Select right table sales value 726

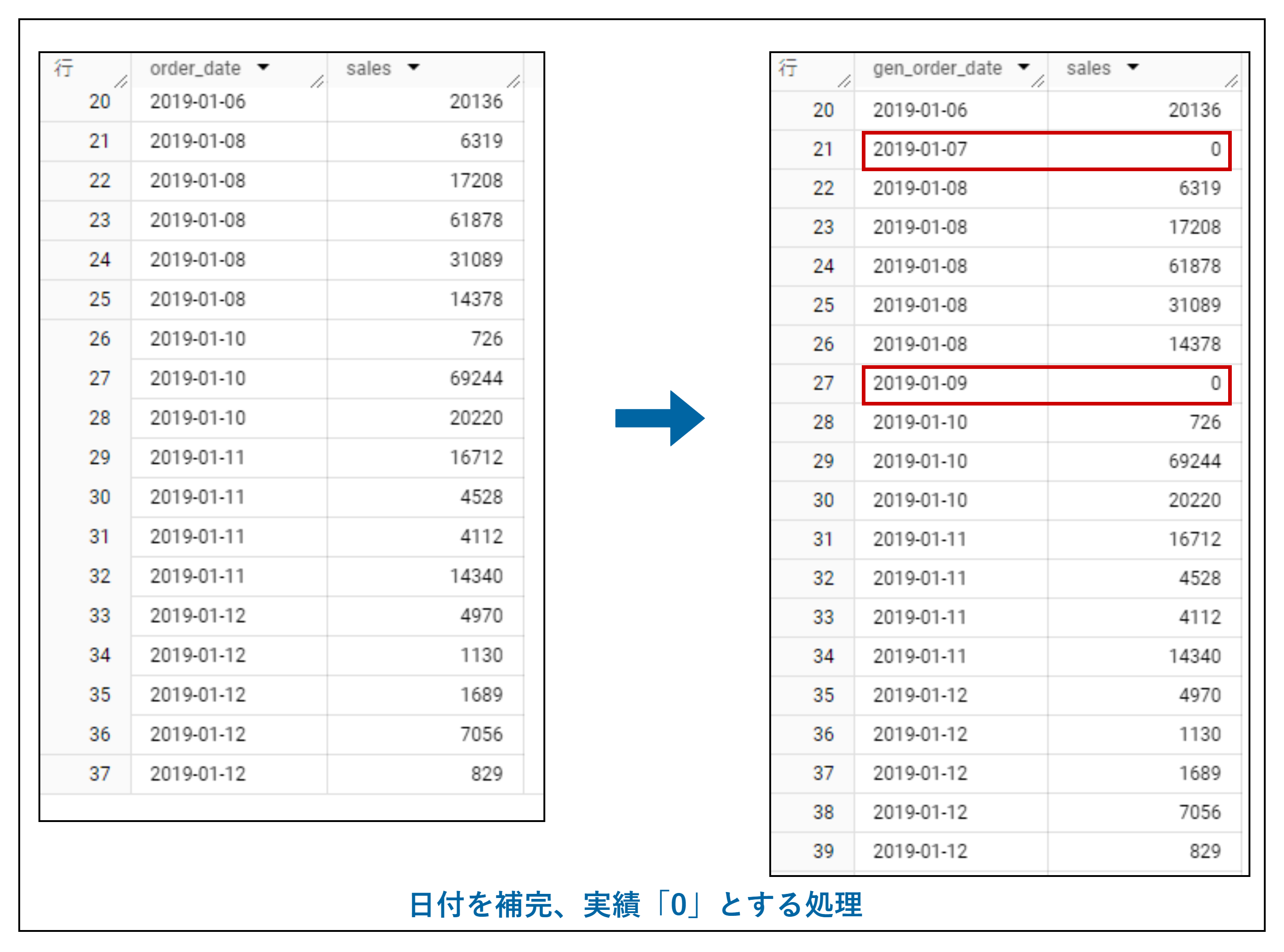pyautogui.click(x=1205, y=422)
